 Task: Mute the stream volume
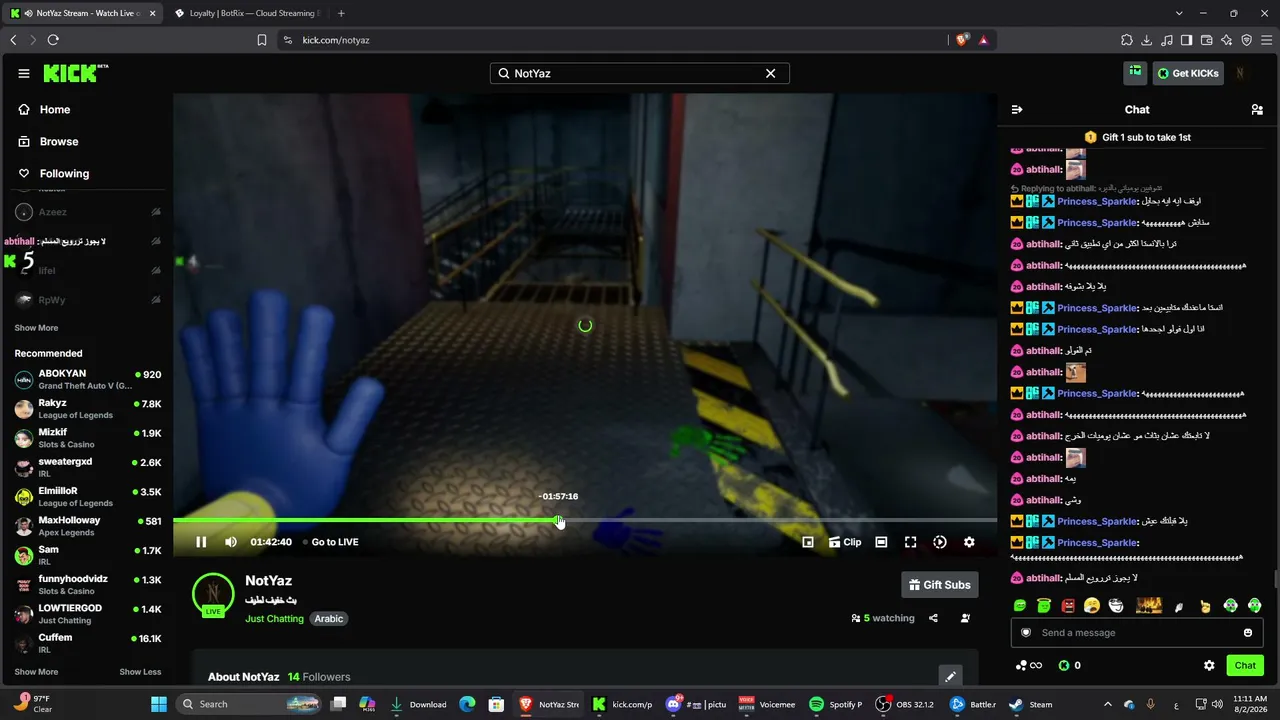(231, 542)
